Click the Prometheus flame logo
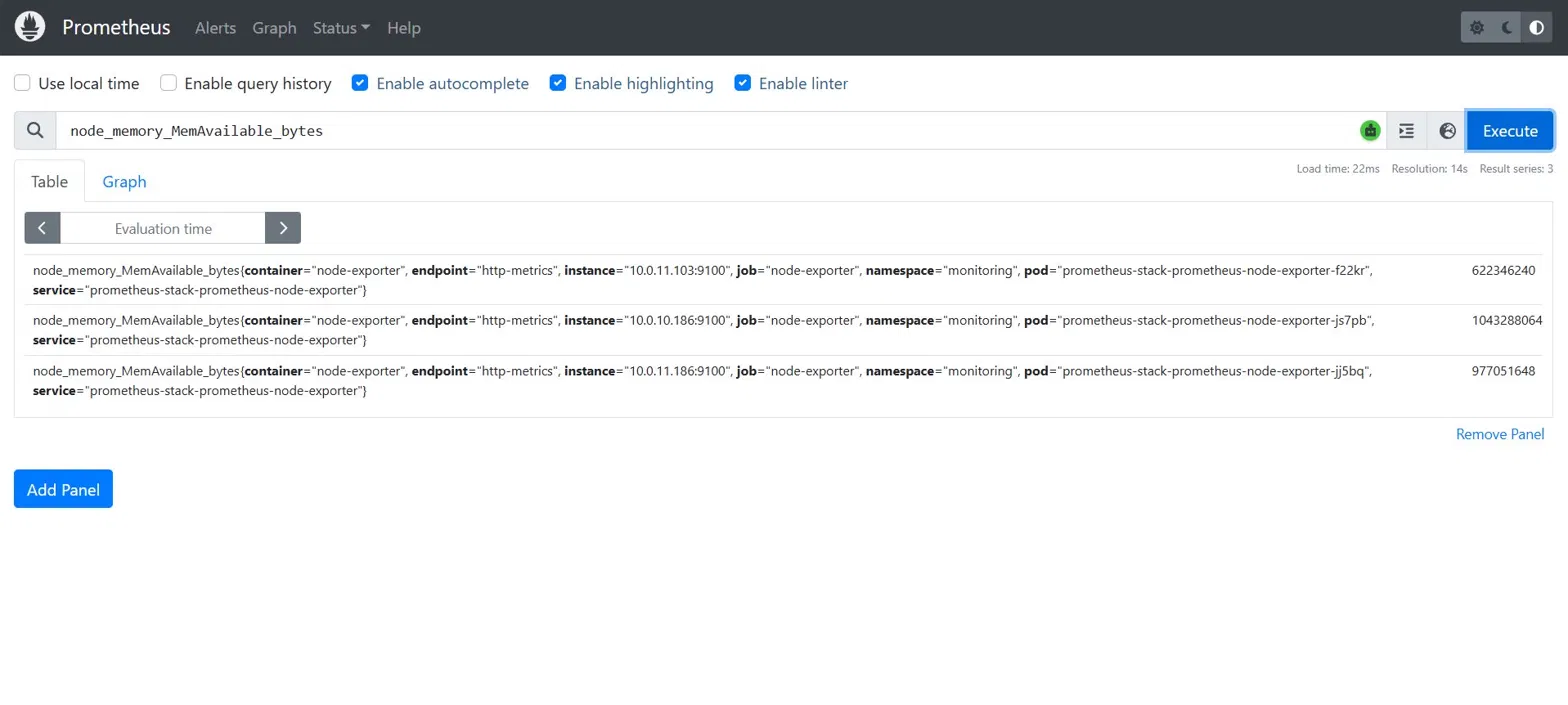The width and height of the screenshot is (1568, 705). coord(31,27)
